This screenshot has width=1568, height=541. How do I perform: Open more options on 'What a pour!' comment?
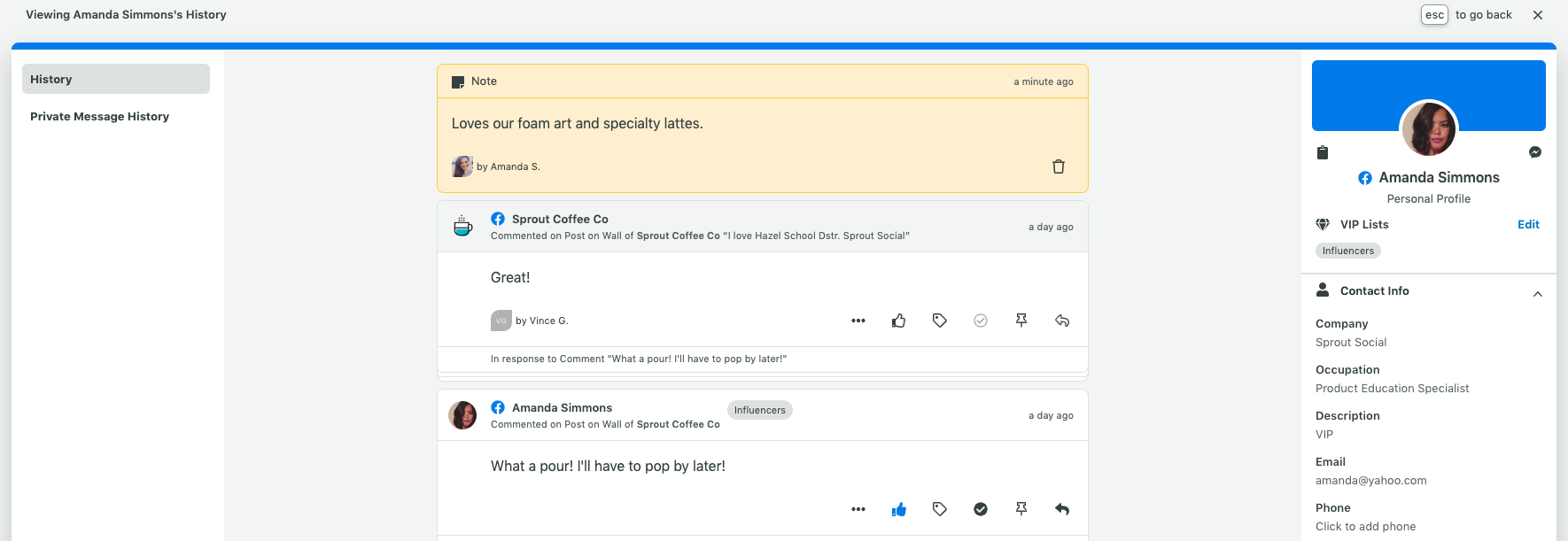click(x=858, y=509)
